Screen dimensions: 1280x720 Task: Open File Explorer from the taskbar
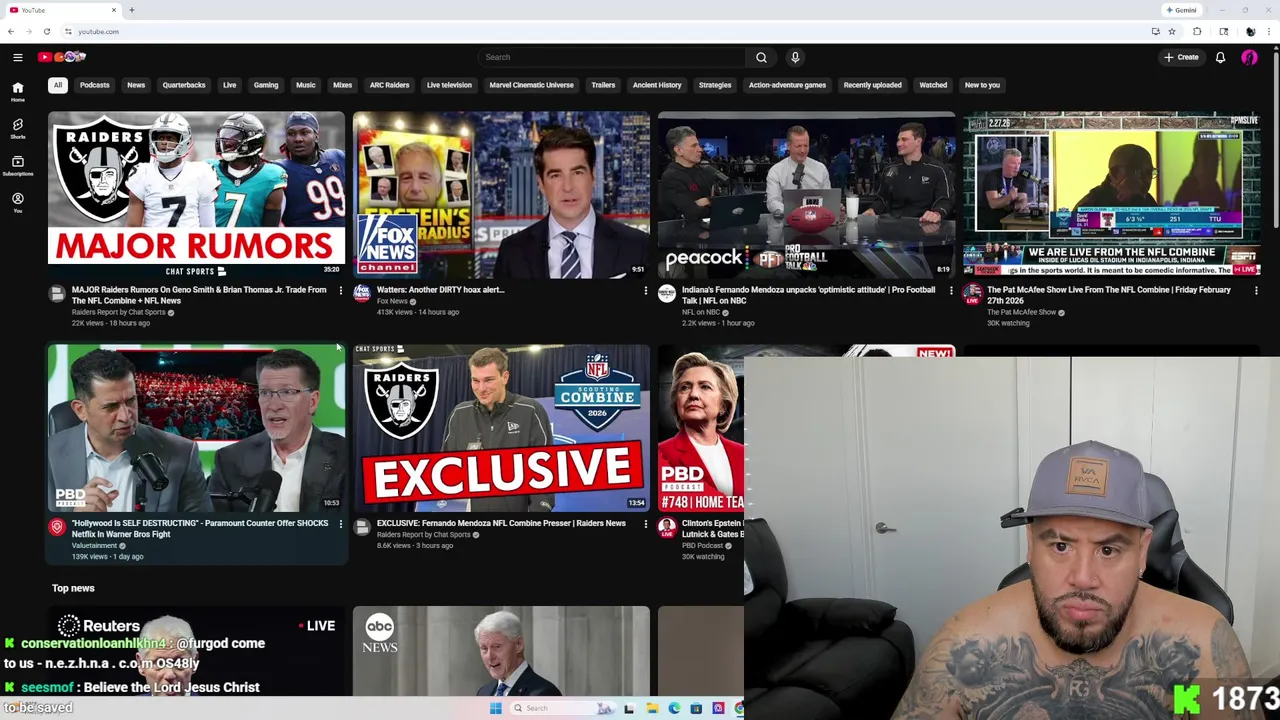click(x=652, y=708)
